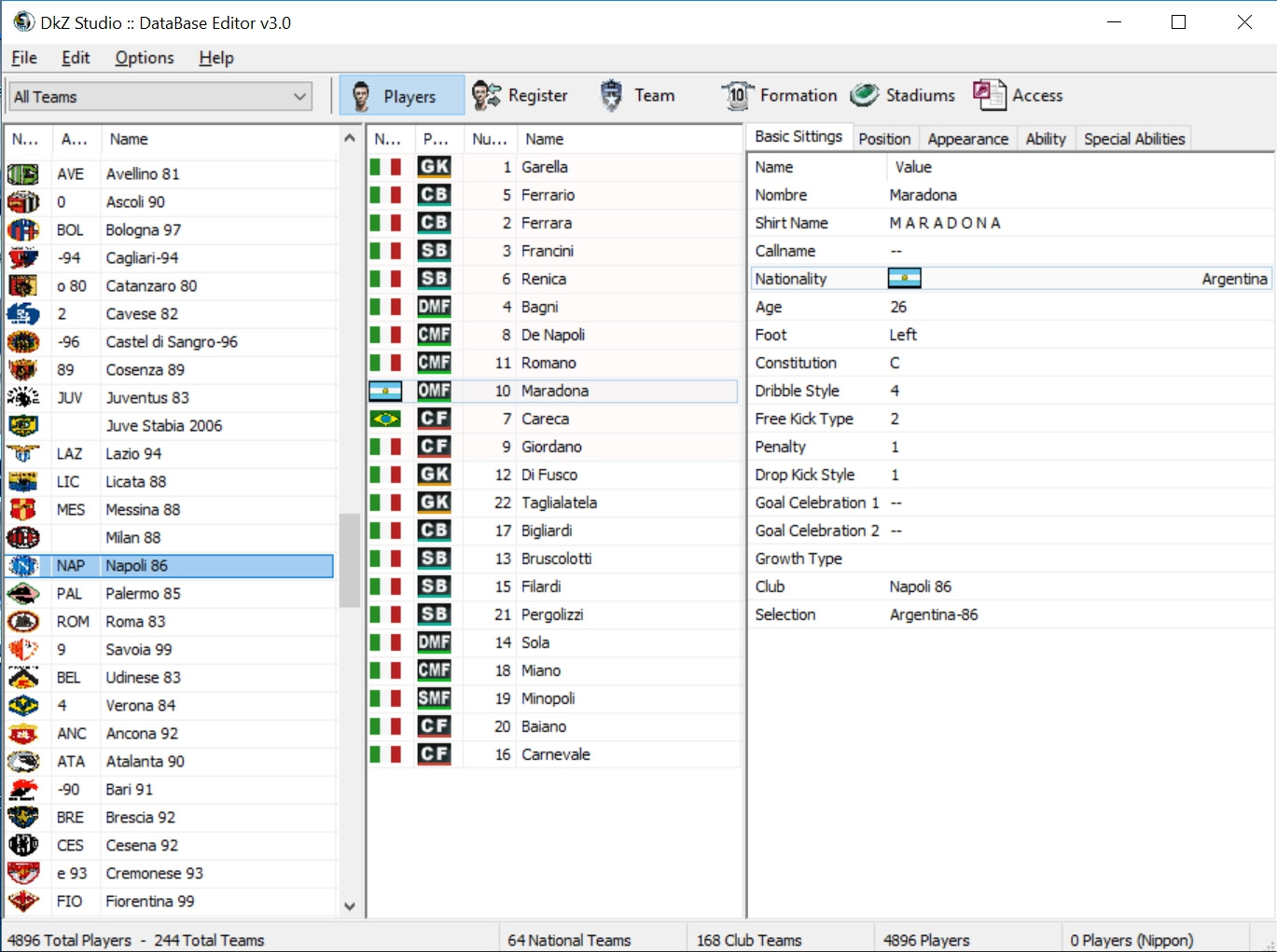The width and height of the screenshot is (1277, 952).
Task: Click the Selection value Argentina-86
Action: [x=934, y=614]
